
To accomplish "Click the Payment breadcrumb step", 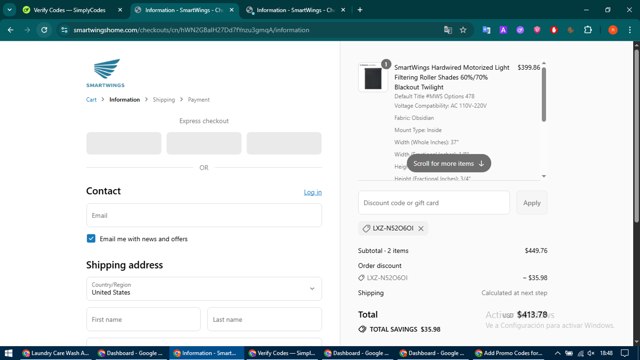I will (198, 100).
